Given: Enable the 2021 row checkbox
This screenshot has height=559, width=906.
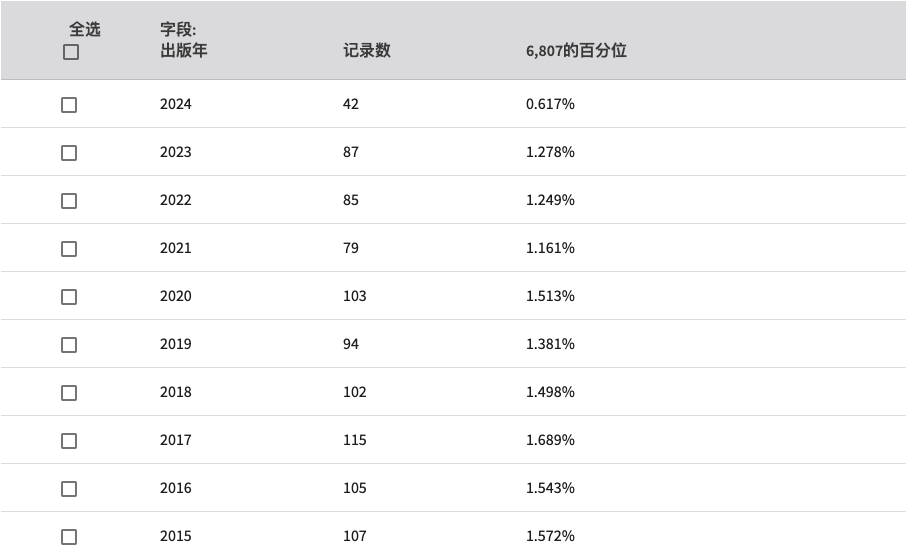Looking at the screenshot, I should tap(69, 249).
